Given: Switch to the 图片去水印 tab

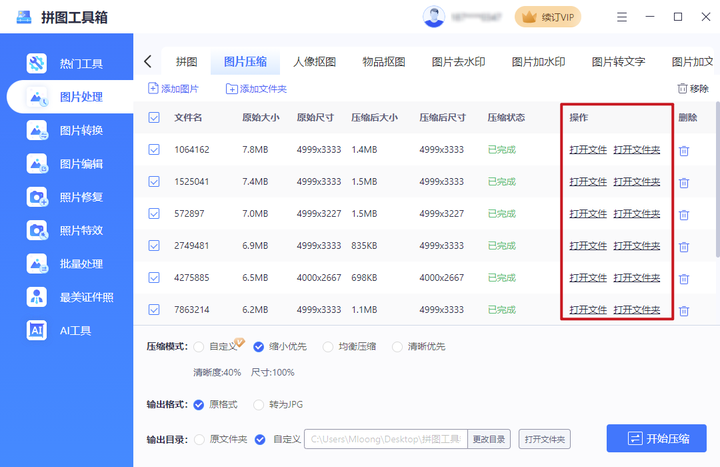Looking at the screenshot, I should [x=458, y=62].
